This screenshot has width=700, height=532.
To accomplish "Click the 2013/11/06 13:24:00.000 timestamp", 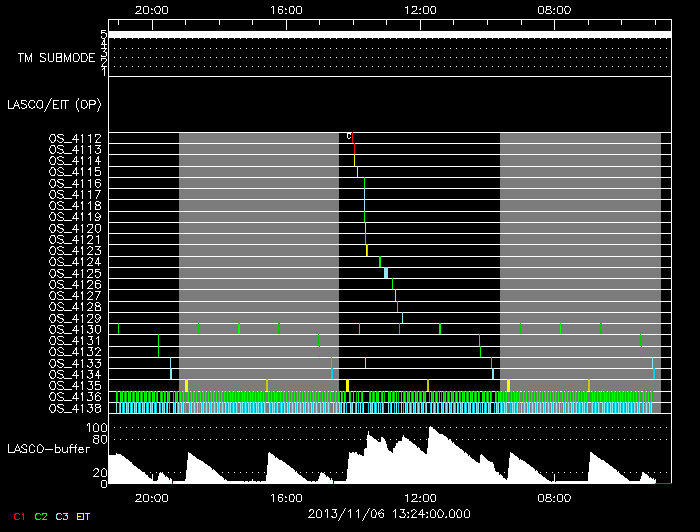I will (389, 514).
